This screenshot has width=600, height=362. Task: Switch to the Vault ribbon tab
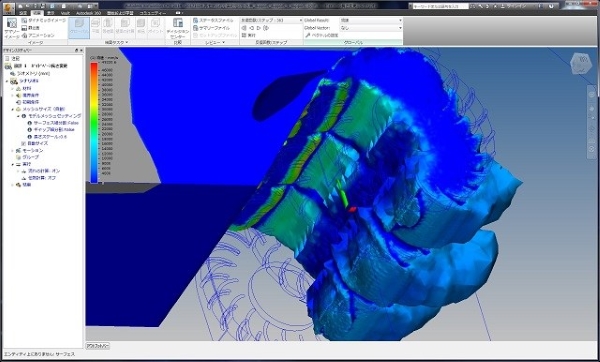pyautogui.click(x=65, y=13)
